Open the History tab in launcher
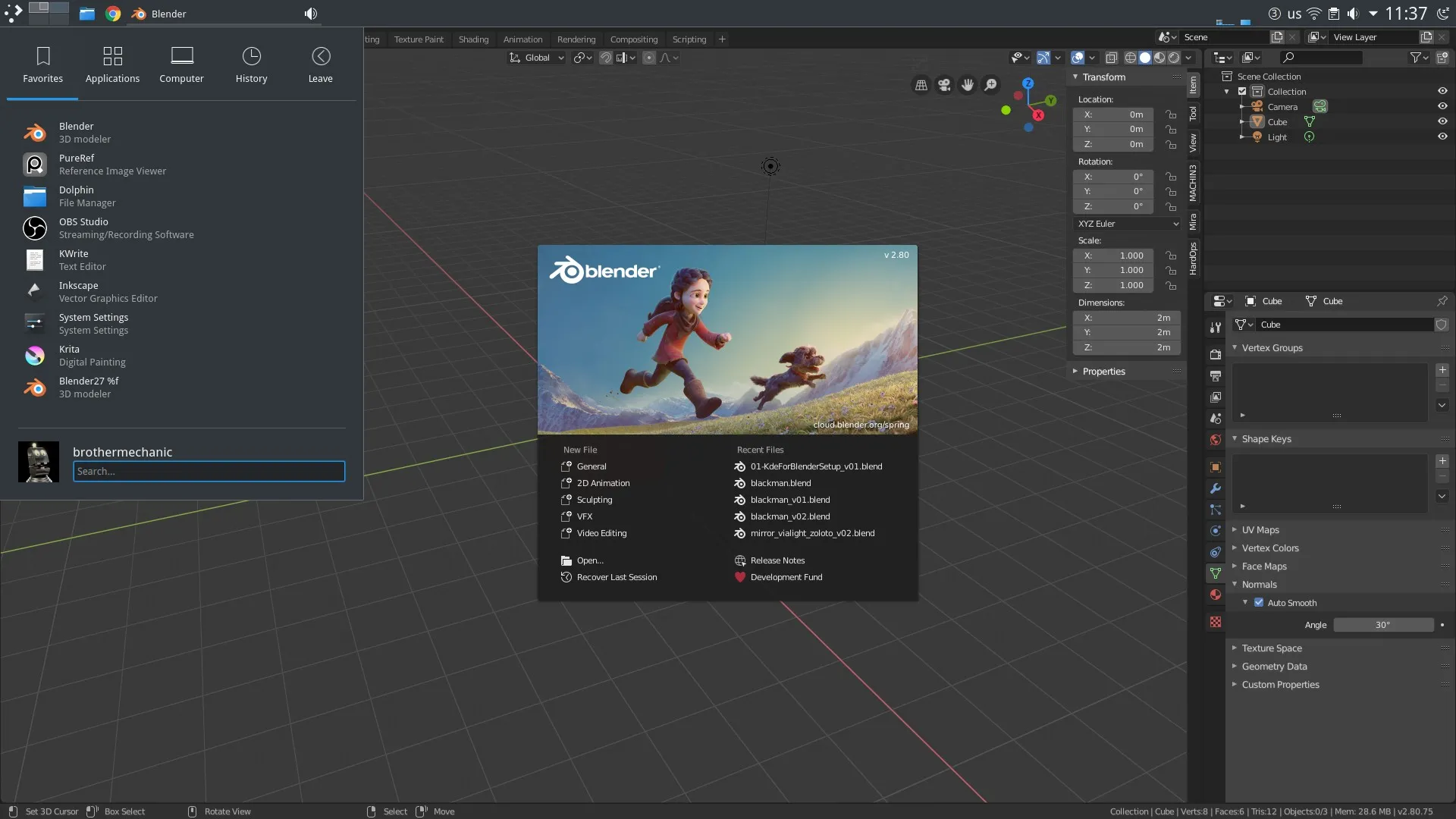 click(251, 64)
